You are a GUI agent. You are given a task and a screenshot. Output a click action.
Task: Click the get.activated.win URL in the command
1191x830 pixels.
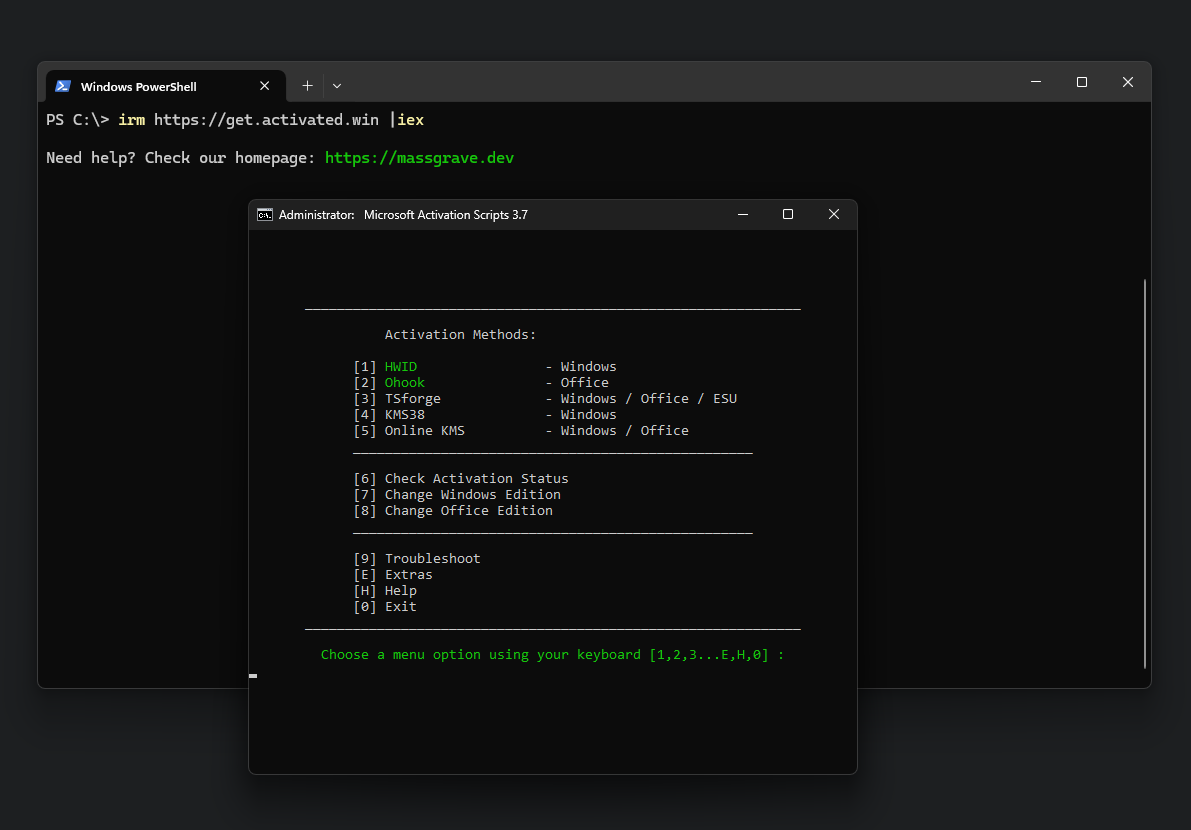[x=266, y=120]
